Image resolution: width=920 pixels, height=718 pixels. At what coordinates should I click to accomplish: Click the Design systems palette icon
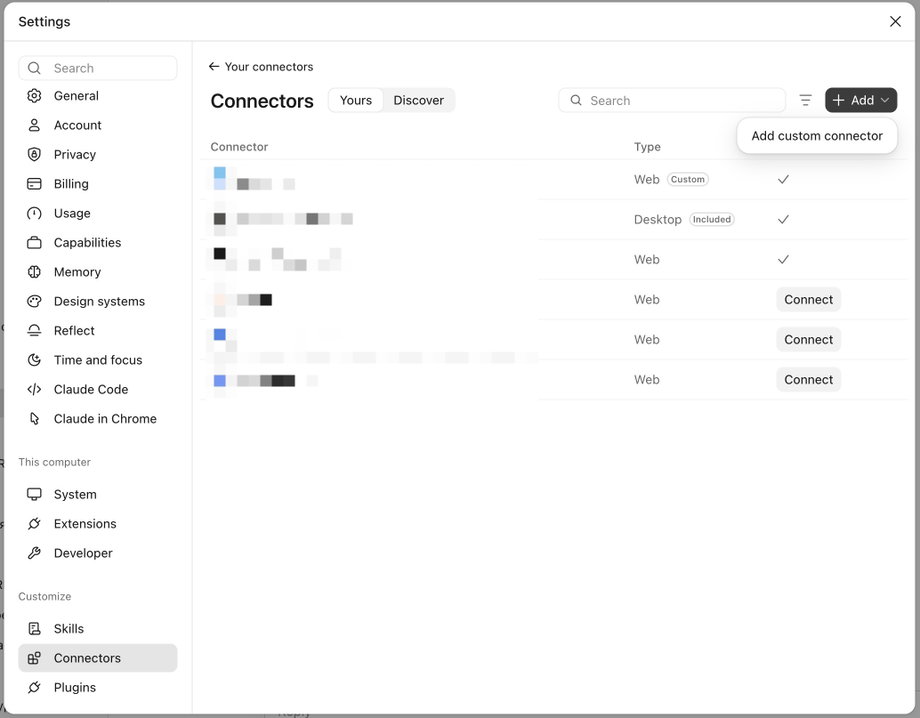tap(34, 301)
